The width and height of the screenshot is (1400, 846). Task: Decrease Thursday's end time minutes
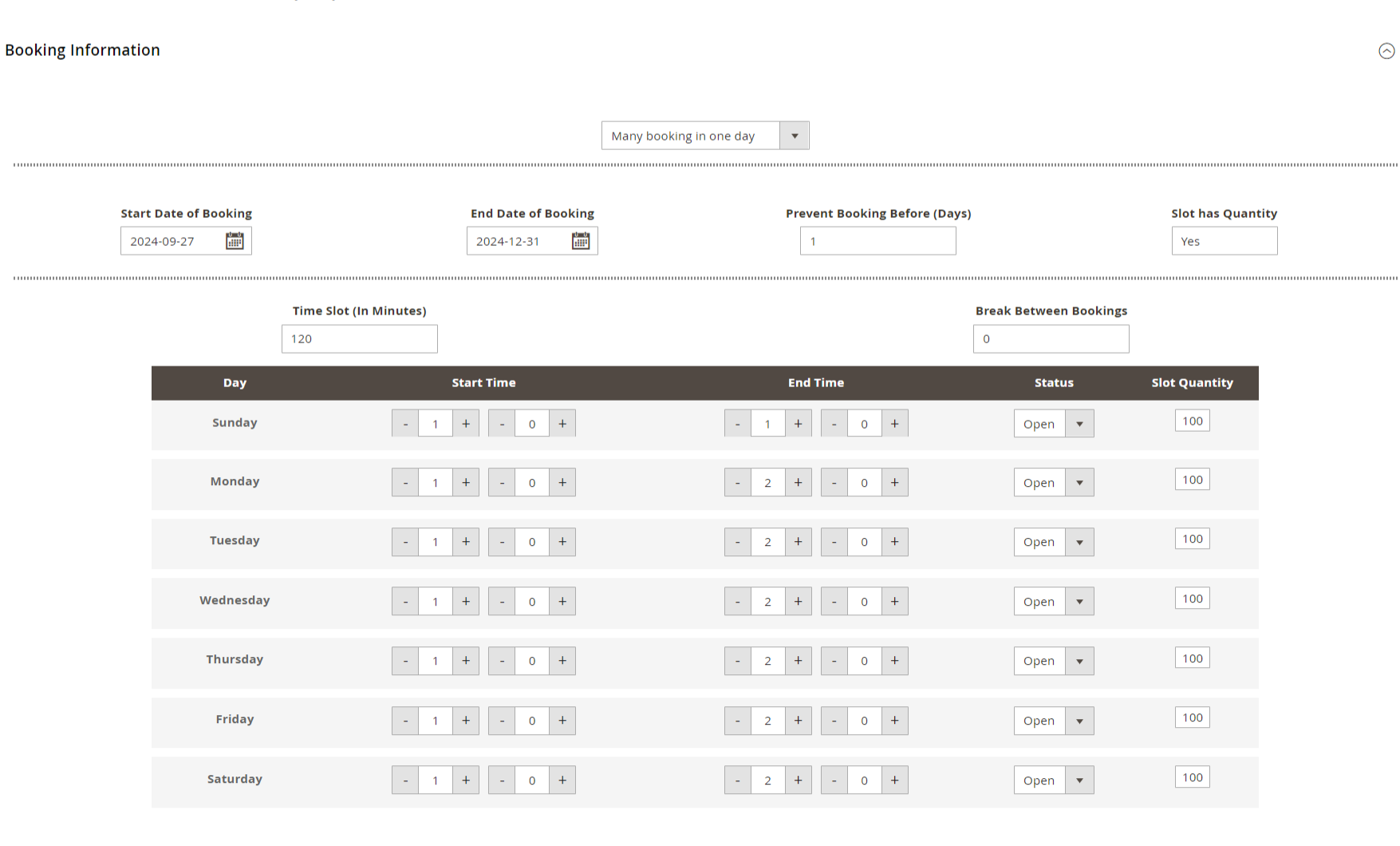(834, 661)
